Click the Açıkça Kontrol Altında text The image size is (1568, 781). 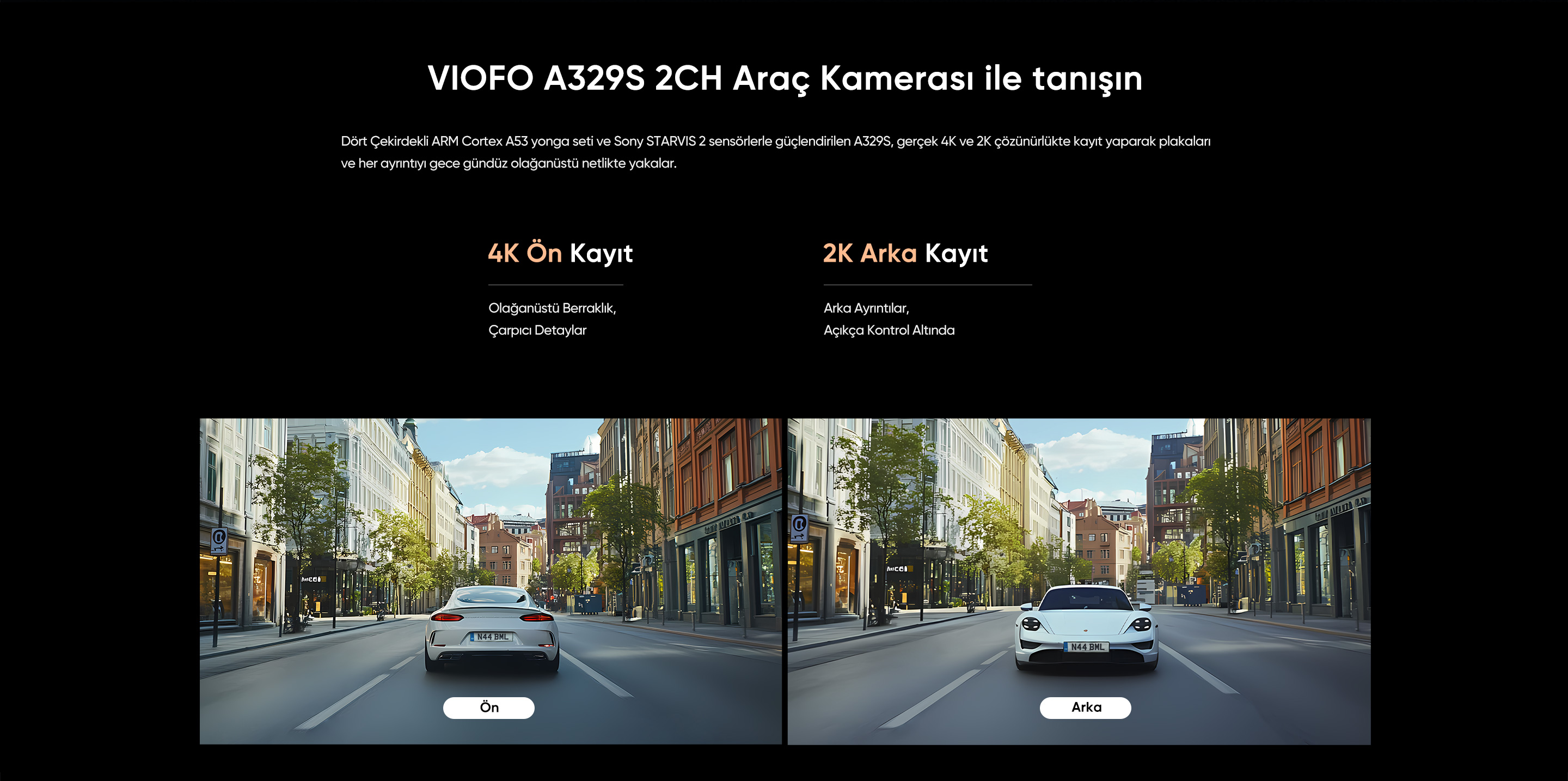(889, 330)
